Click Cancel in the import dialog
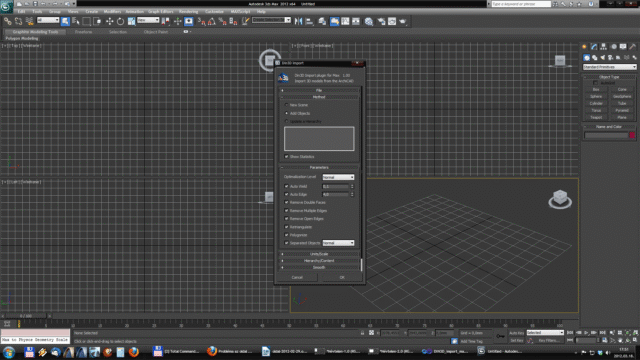640x360 pixels. tap(297, 278)
